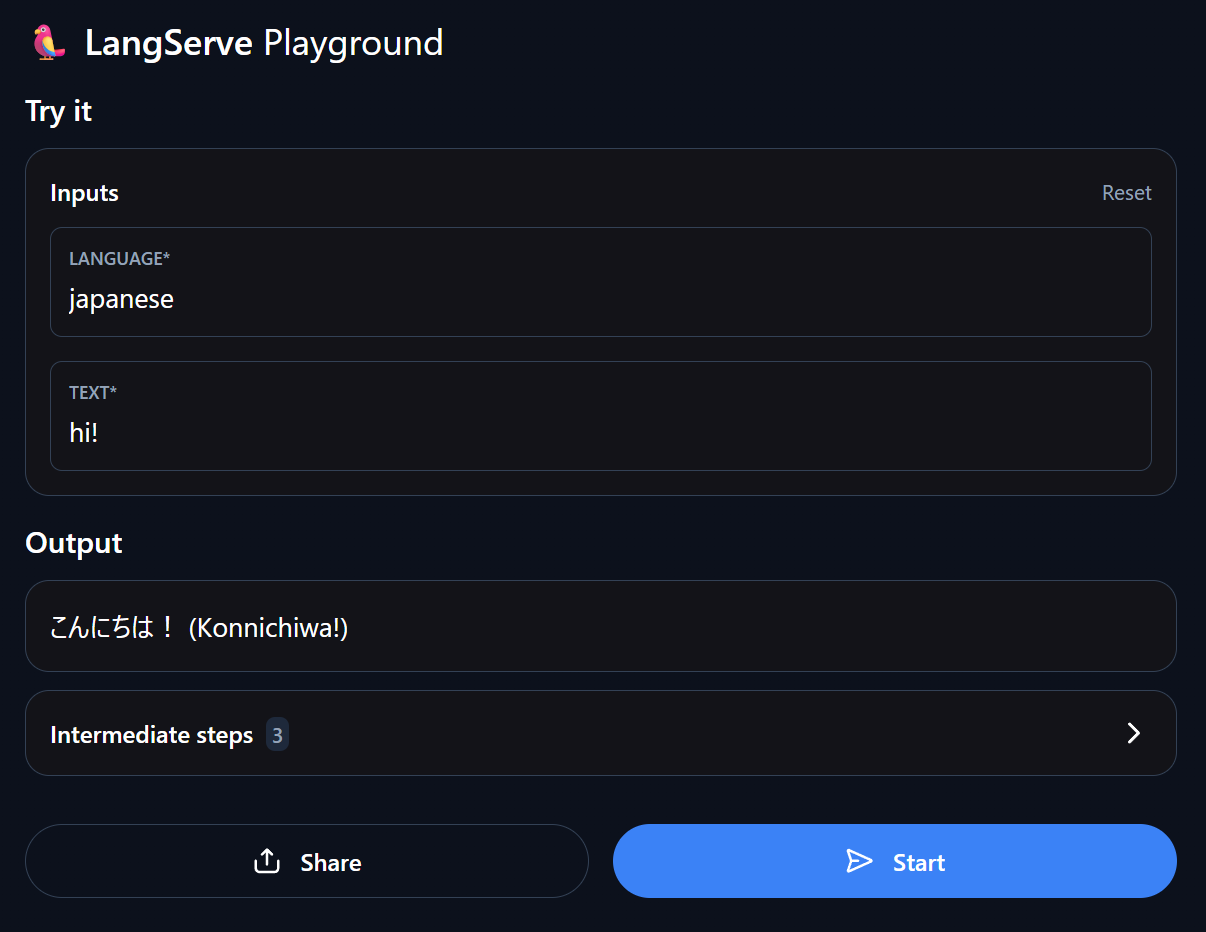The height and width of the screenshot is (932, 1206).
Task: Click the Inputs panel title
Action: (84, 192)
